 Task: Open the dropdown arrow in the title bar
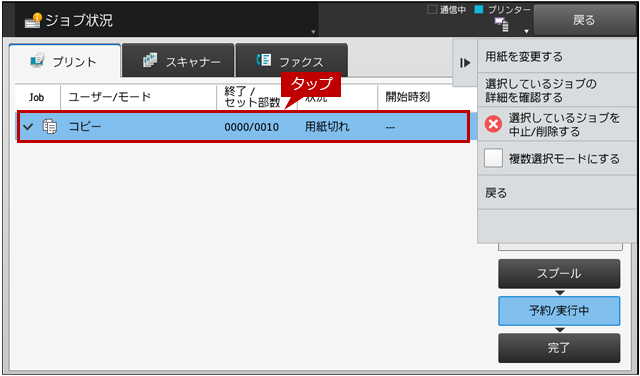click(313, 31)
